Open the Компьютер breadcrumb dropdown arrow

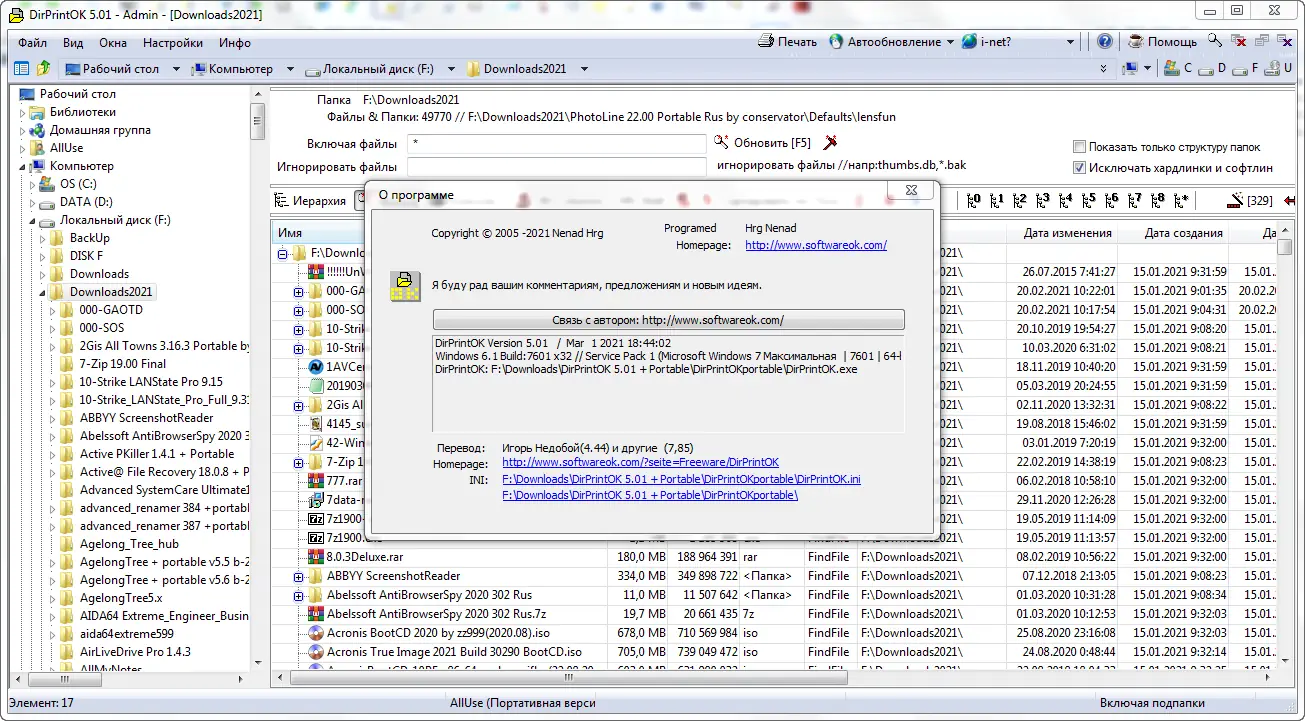[290, 69]
